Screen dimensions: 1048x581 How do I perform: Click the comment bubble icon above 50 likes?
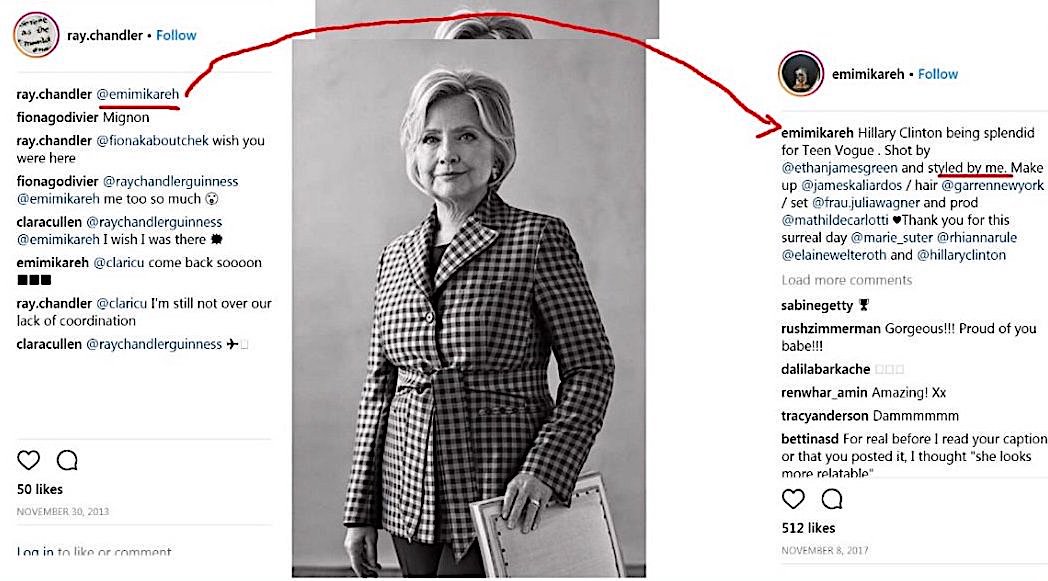67,460
